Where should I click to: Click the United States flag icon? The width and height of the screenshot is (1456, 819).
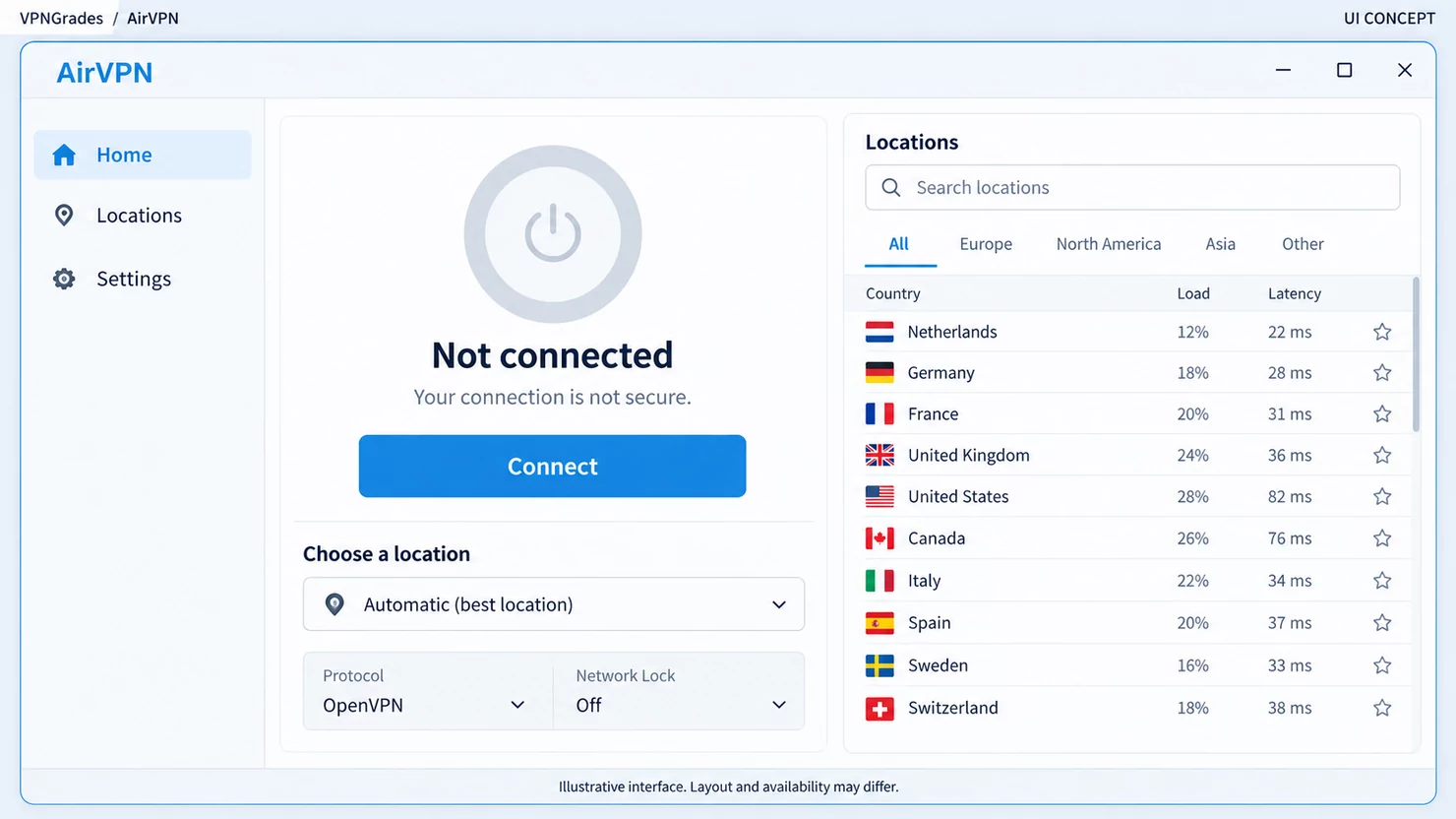[880, 496]
